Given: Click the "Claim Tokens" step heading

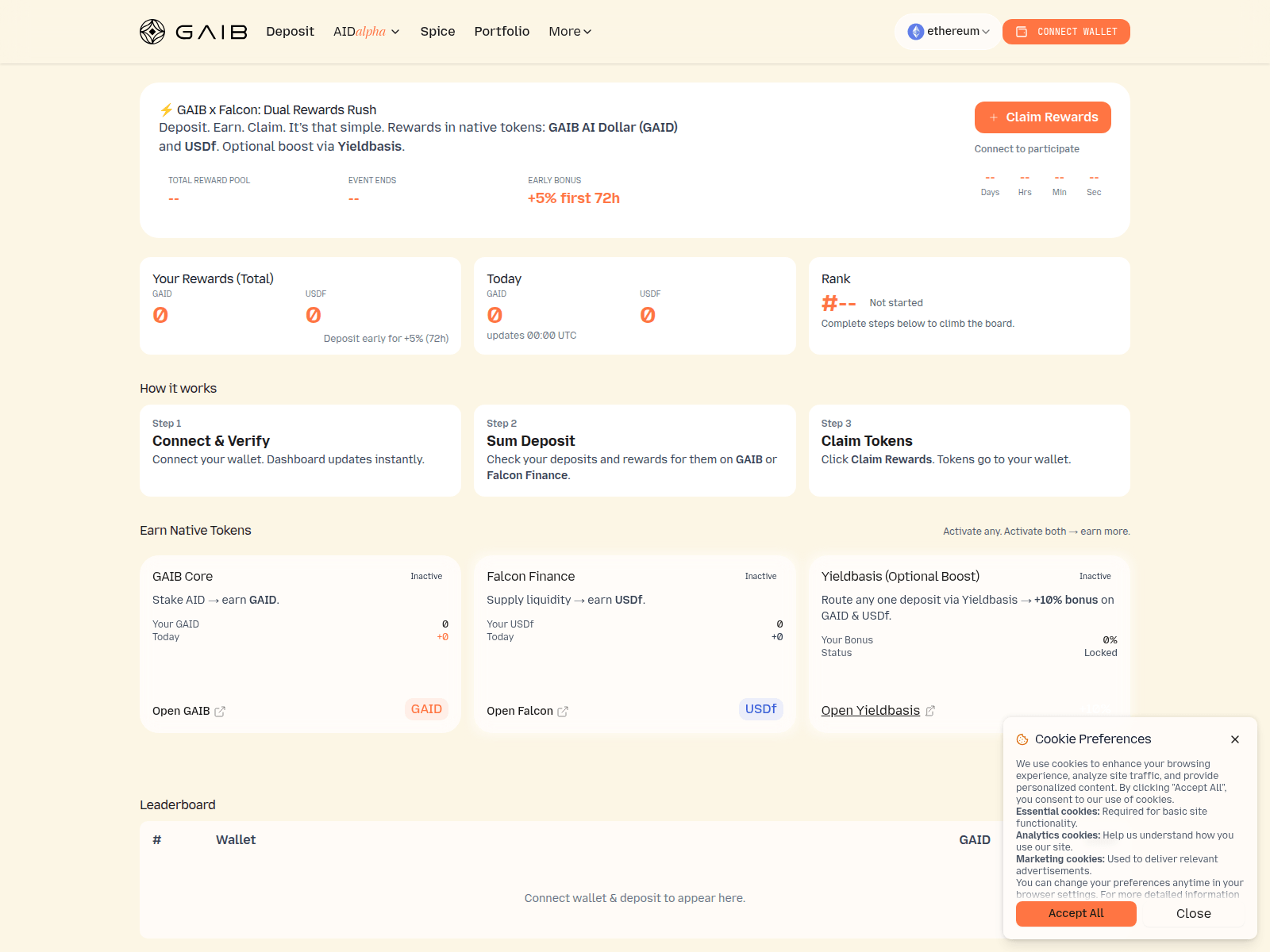Looking at the screenshot, I should click(x=867, y=441).
